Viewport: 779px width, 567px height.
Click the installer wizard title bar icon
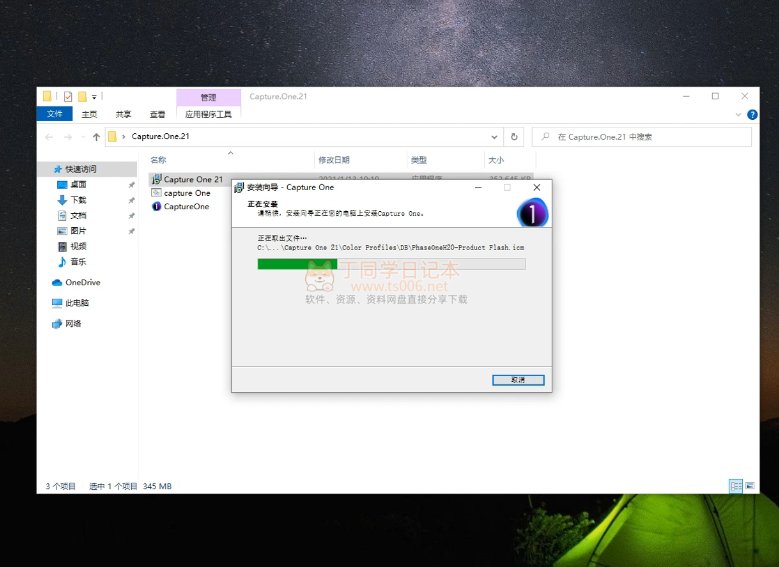click(239, 187)
